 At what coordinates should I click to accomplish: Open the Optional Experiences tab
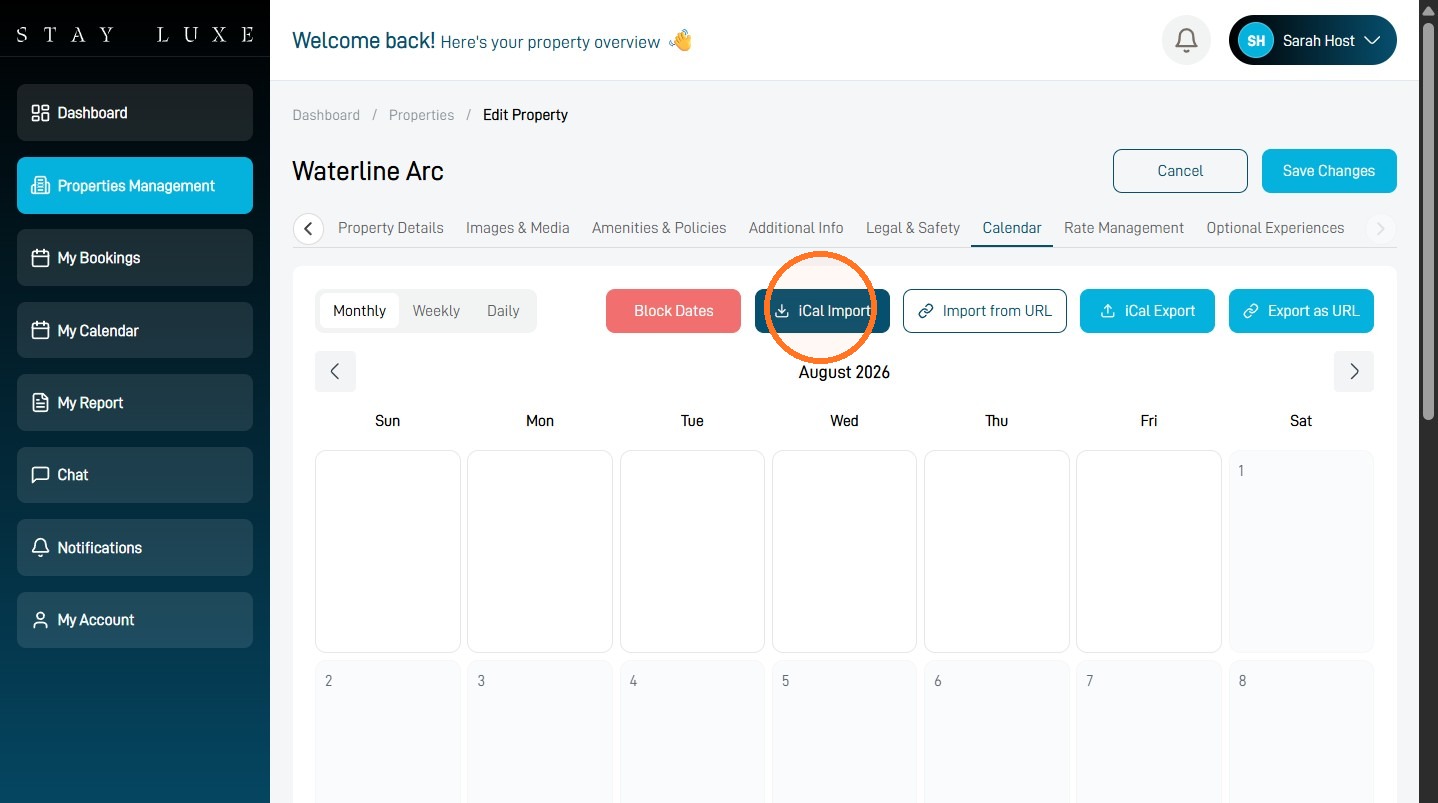click(1275, 228)
